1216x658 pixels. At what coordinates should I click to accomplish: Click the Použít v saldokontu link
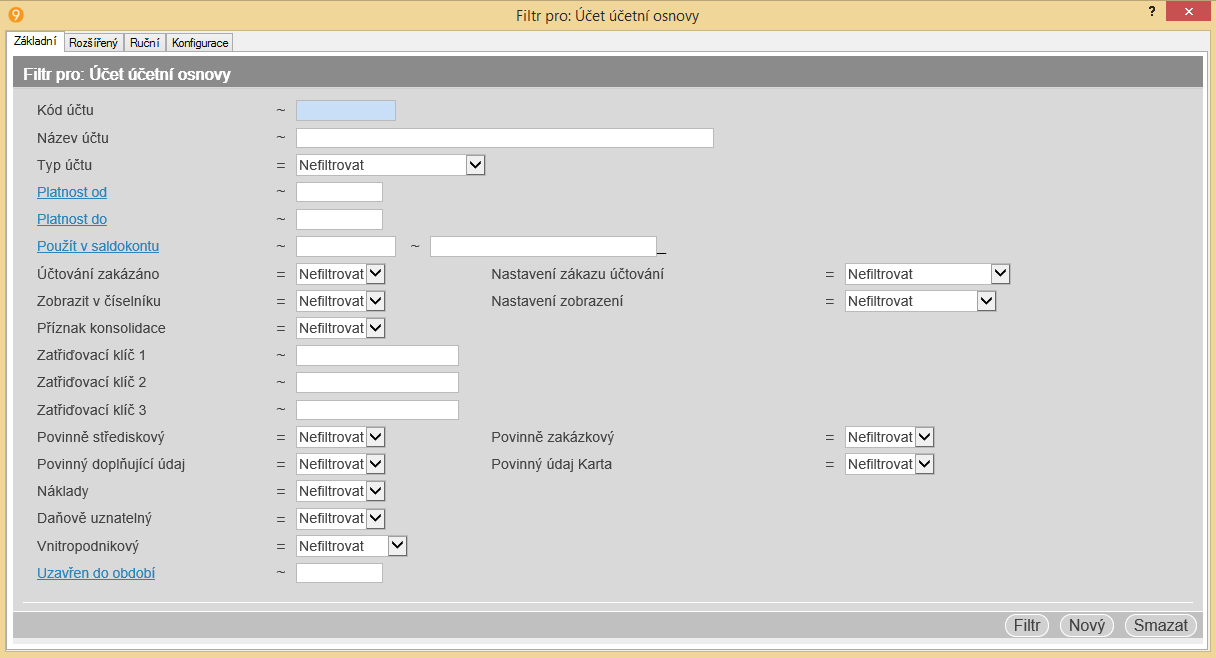(98, 246)
